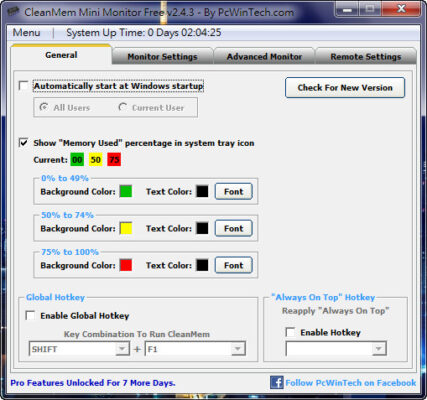Open the Advanced Monitor tab
Image resolution: width=427 pixels, height=400 pixels.
264,57
